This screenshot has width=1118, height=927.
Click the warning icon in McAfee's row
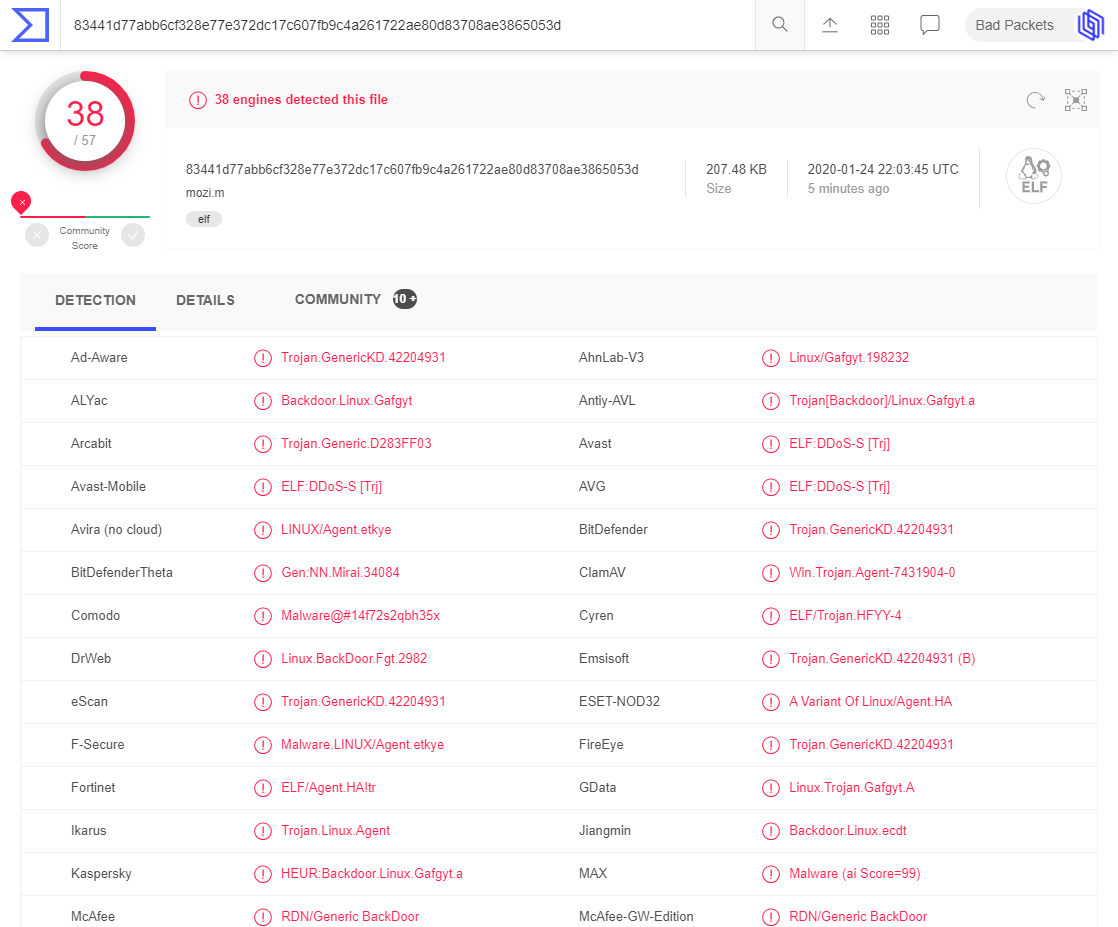263,916
